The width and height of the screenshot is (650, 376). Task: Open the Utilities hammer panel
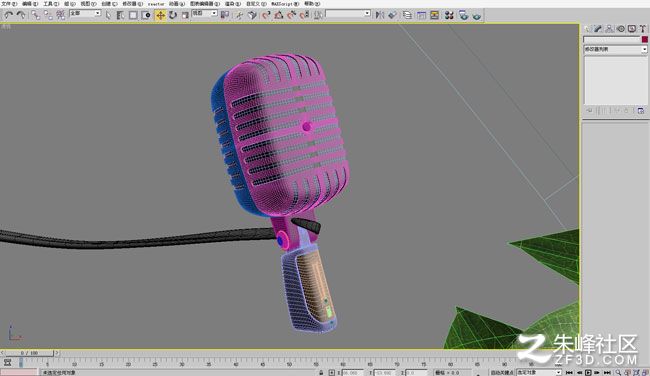pyautogui.click(x=642, y=29)
